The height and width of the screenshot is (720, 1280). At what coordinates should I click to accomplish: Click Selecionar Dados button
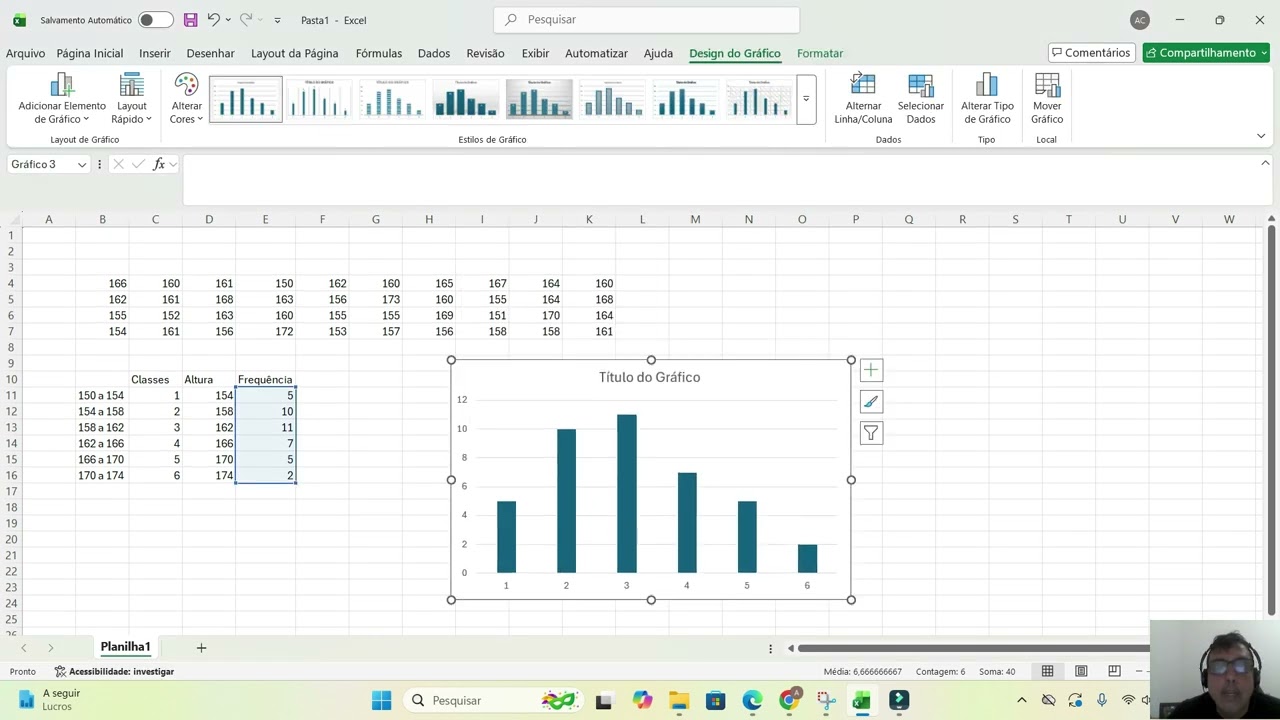pyautogui.click(x=921, y=99)
